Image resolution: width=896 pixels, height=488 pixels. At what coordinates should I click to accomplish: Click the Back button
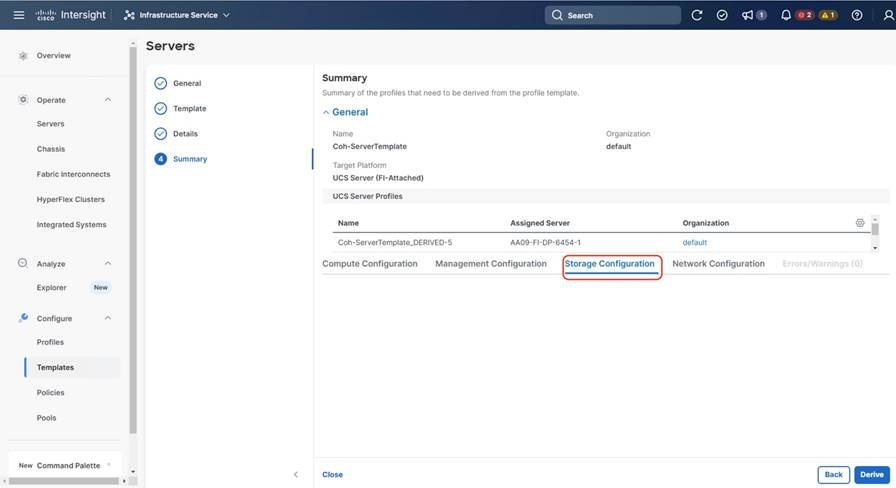pyautogui.click(x=833, y=474)
